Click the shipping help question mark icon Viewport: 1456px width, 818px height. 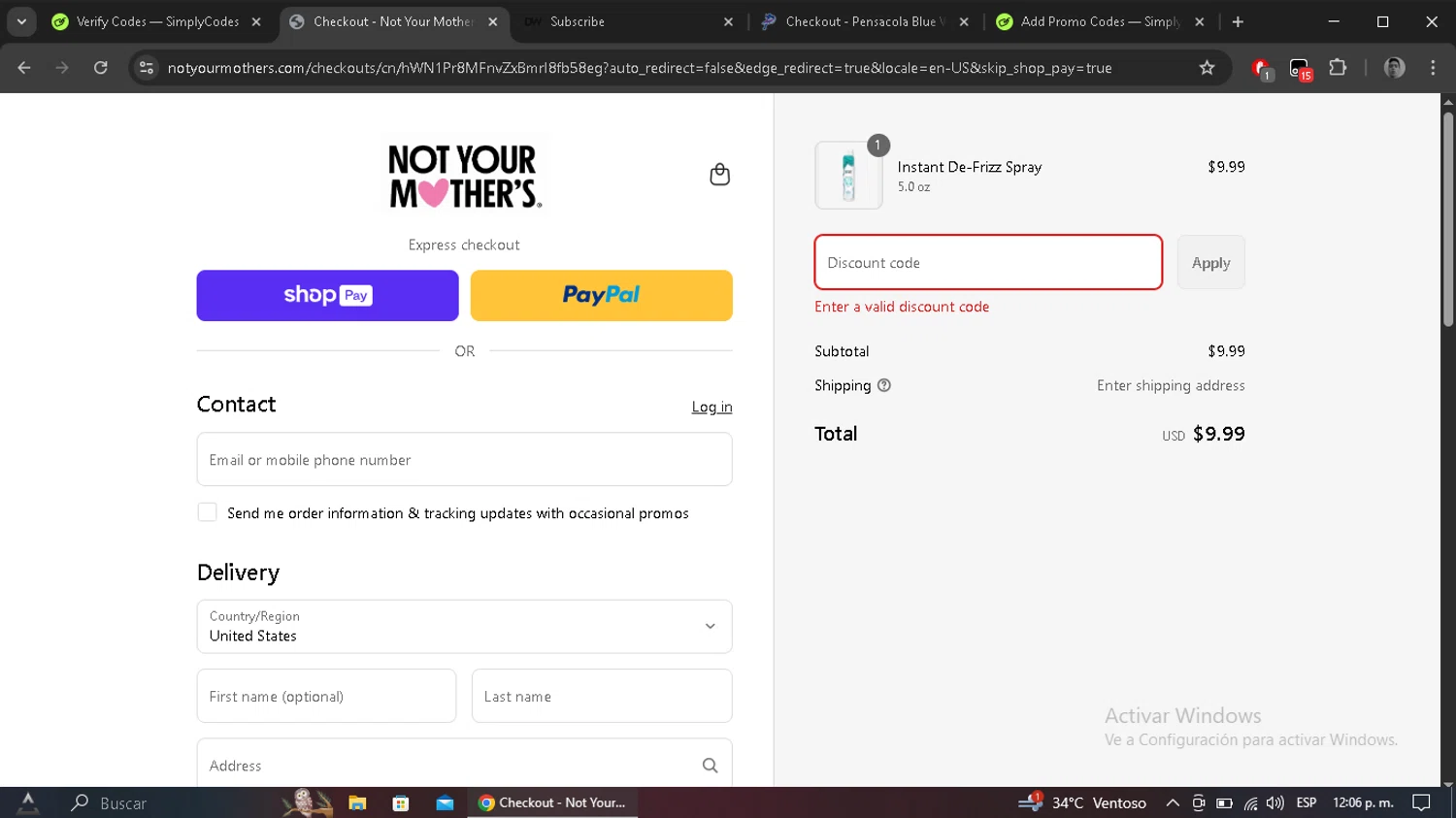click(883, 385)
